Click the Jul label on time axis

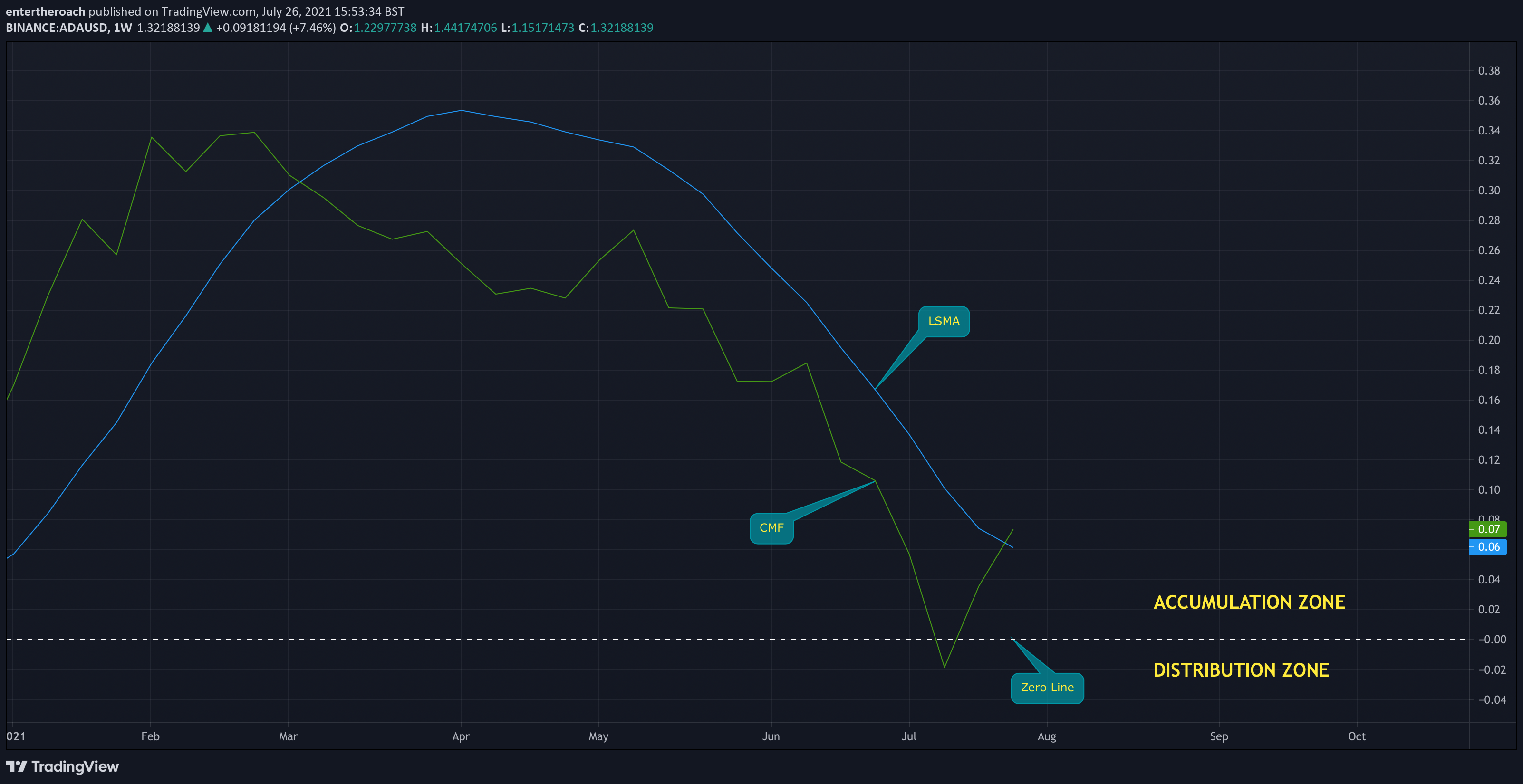[x=909, y=736]
